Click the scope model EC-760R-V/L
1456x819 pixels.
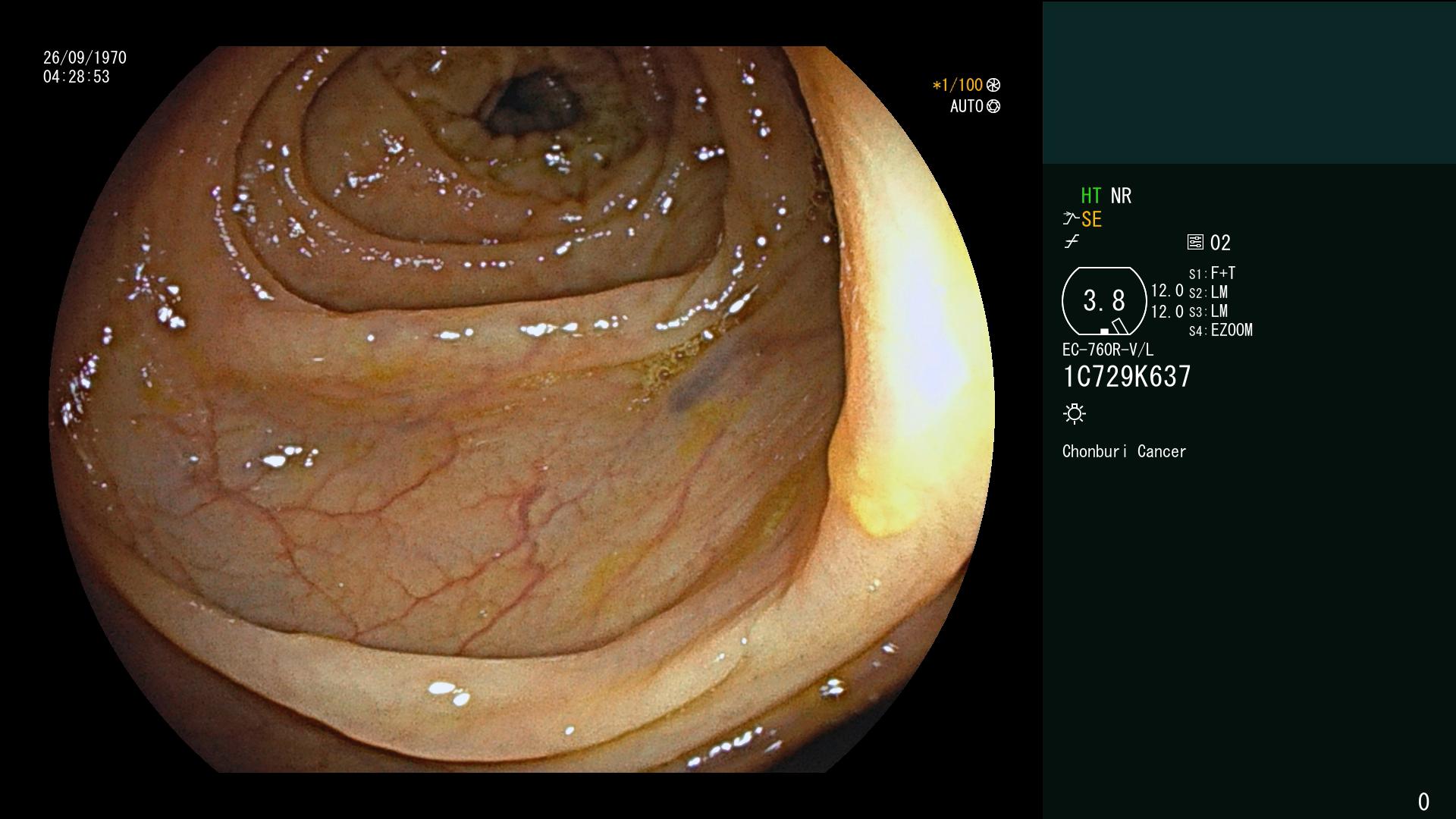coord(1108,350)
